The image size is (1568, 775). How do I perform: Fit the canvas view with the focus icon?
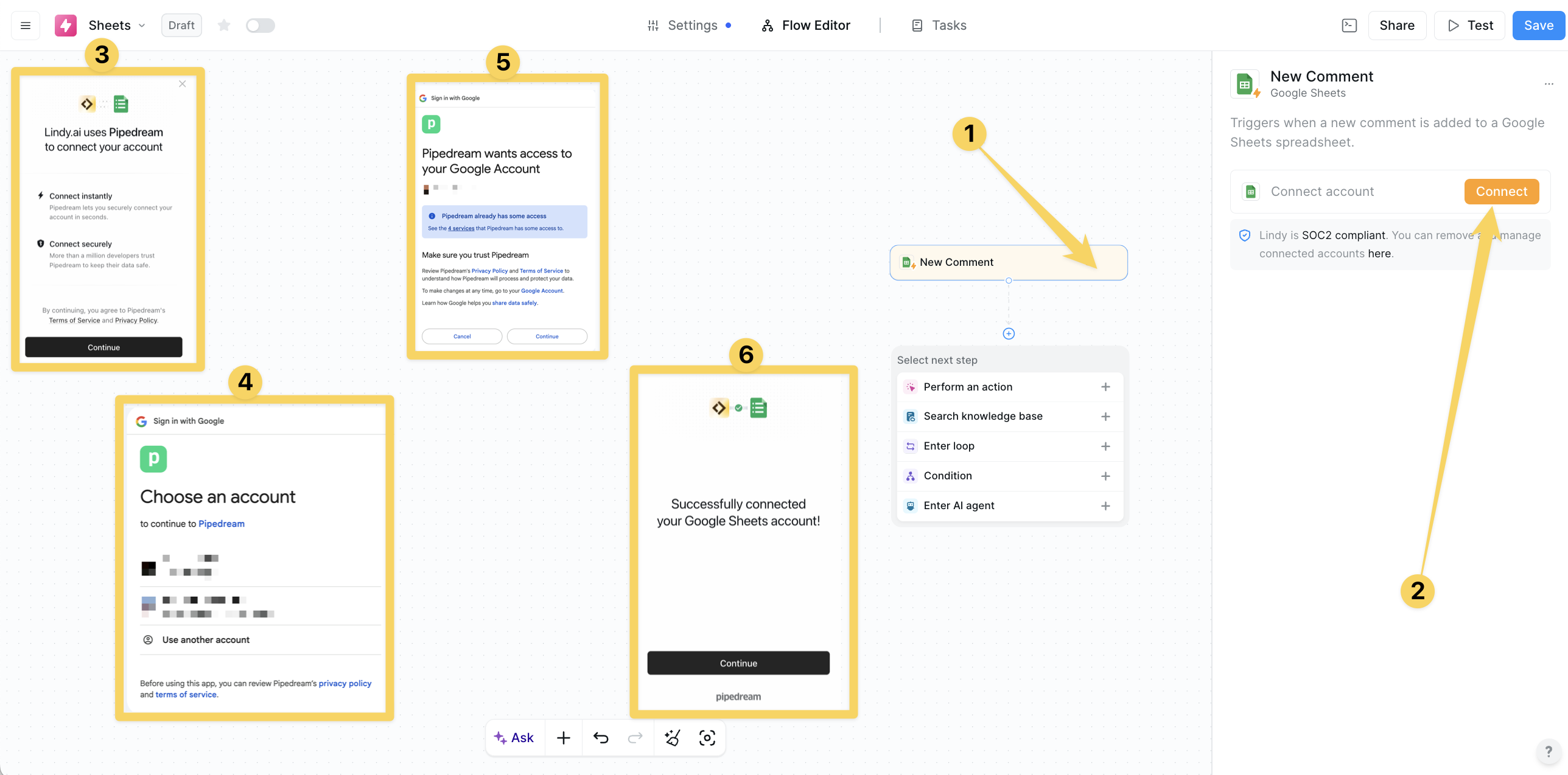click(x=707, y=738)
